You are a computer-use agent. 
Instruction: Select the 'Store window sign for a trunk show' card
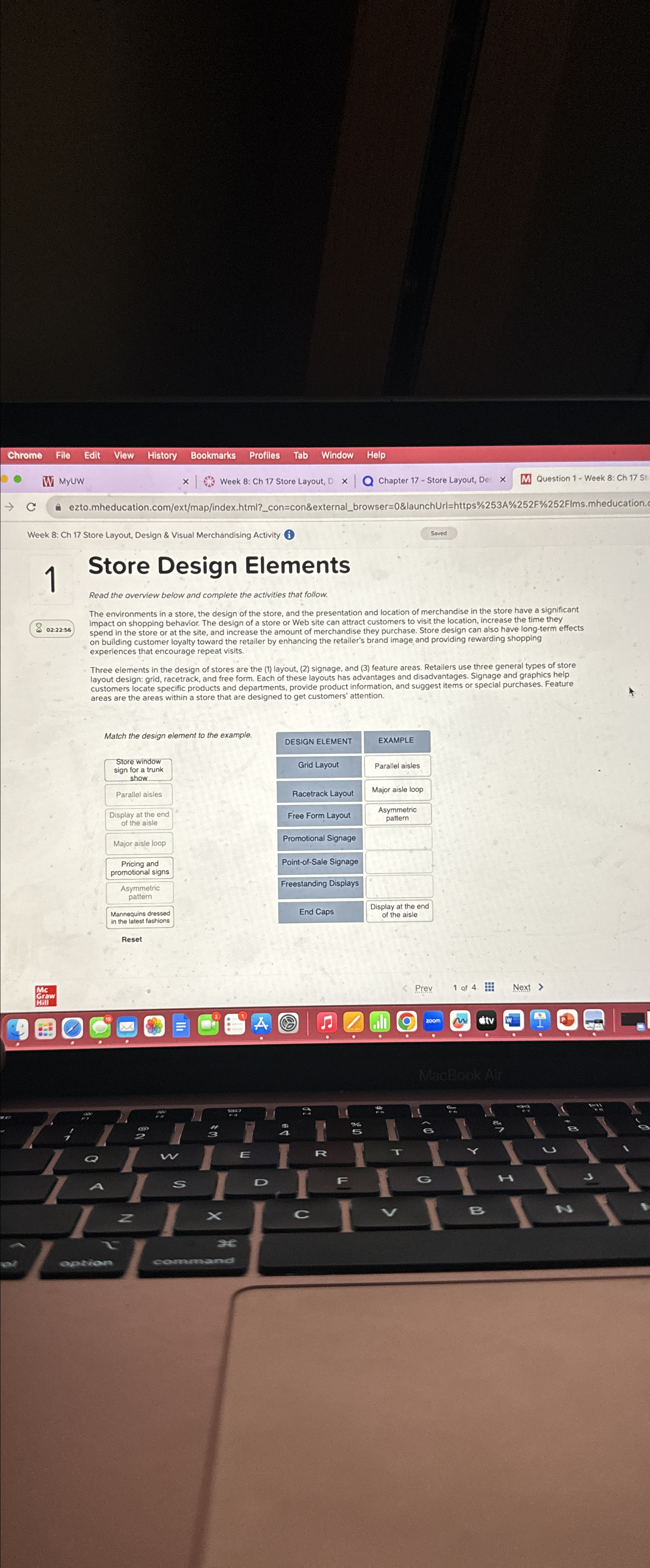tap(139, 769)
